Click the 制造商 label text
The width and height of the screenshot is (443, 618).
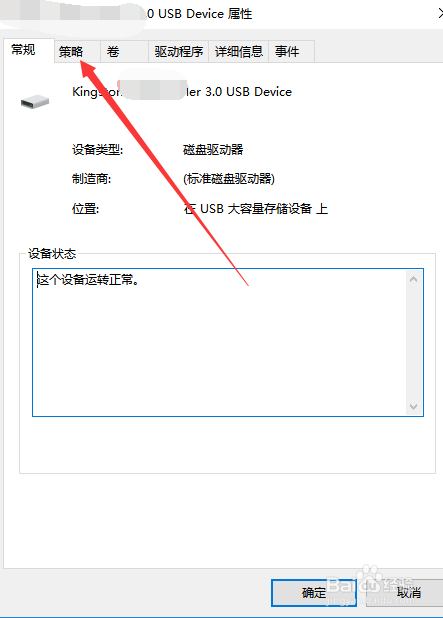(x=91, y=179)
